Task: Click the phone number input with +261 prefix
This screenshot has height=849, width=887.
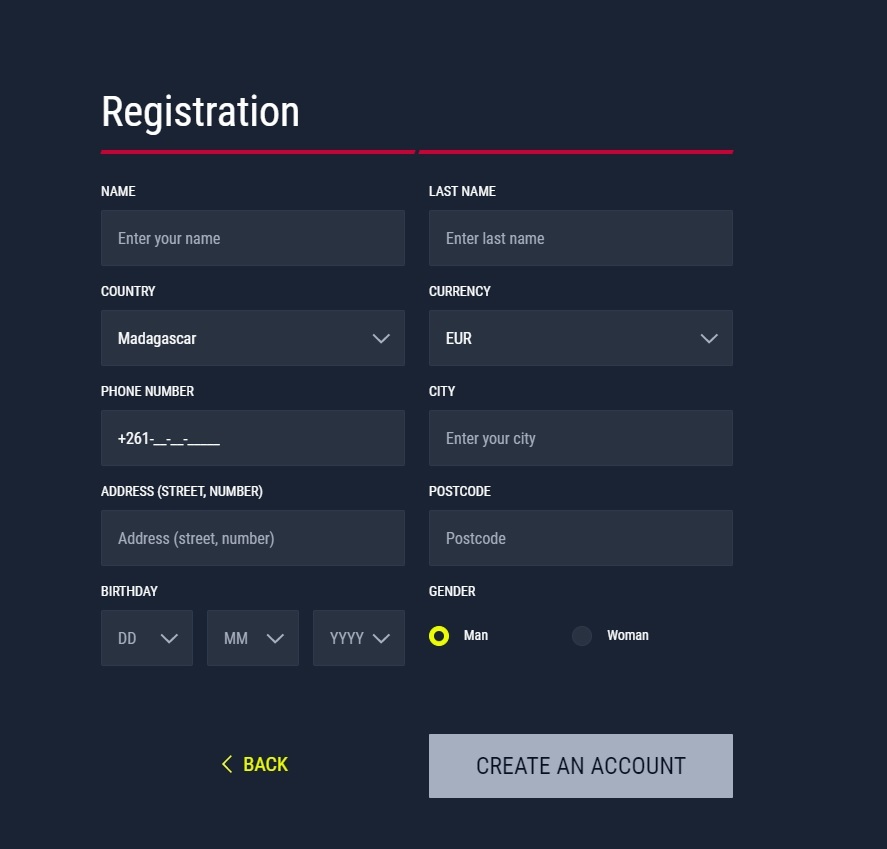Action: [x=252, y=438]
